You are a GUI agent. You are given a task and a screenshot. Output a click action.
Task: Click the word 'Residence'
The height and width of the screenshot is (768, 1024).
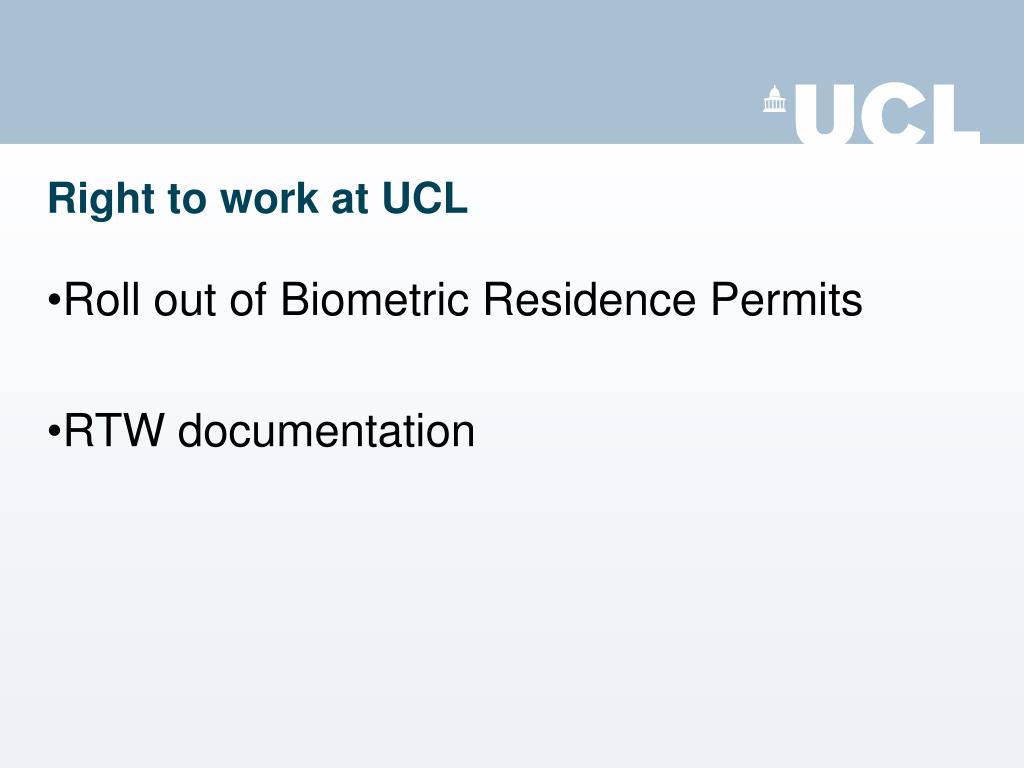pyautogui.click(x=590, y=300)
